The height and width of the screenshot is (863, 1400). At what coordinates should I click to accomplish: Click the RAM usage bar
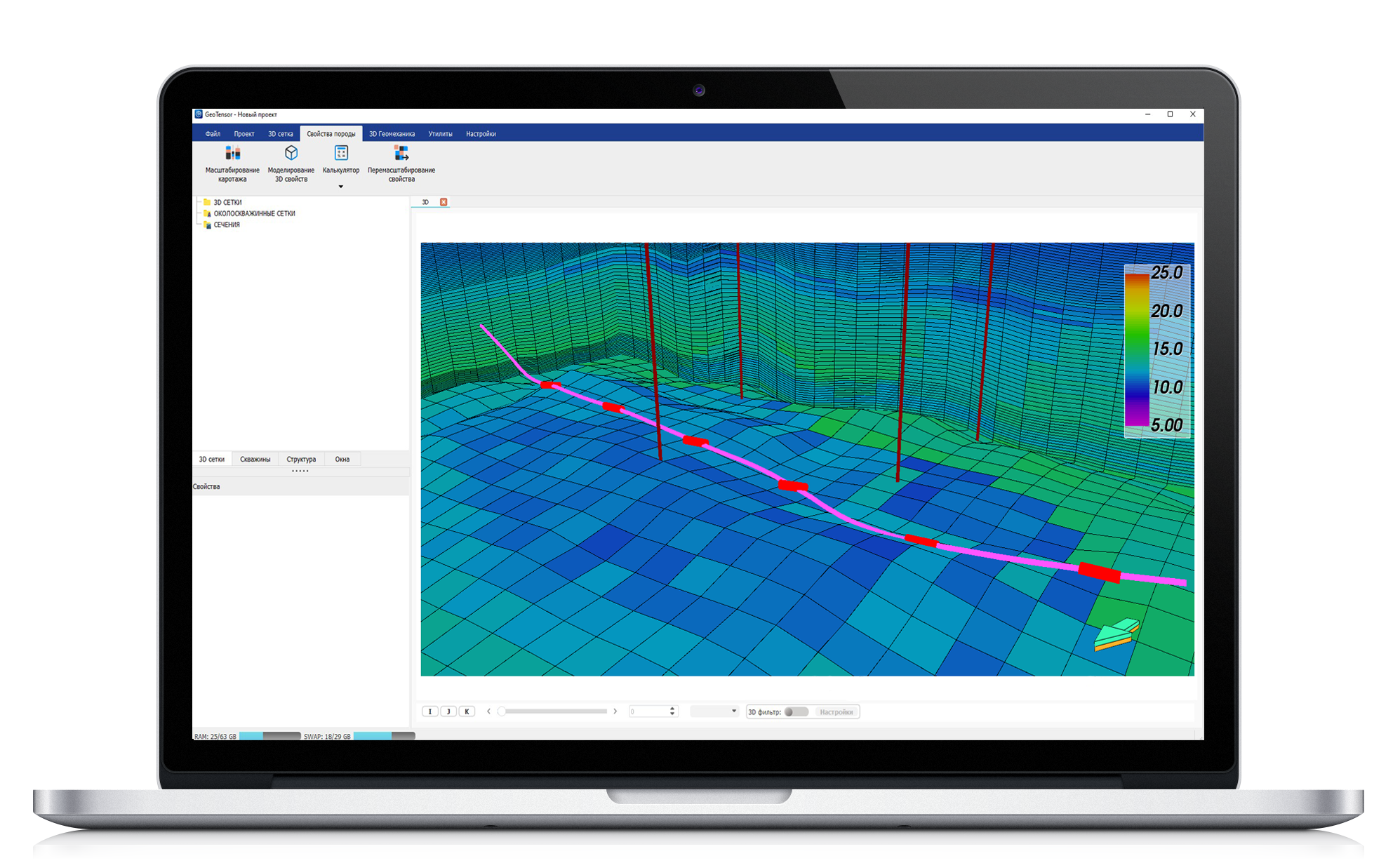pyautogui.click(x=270, y=736)
